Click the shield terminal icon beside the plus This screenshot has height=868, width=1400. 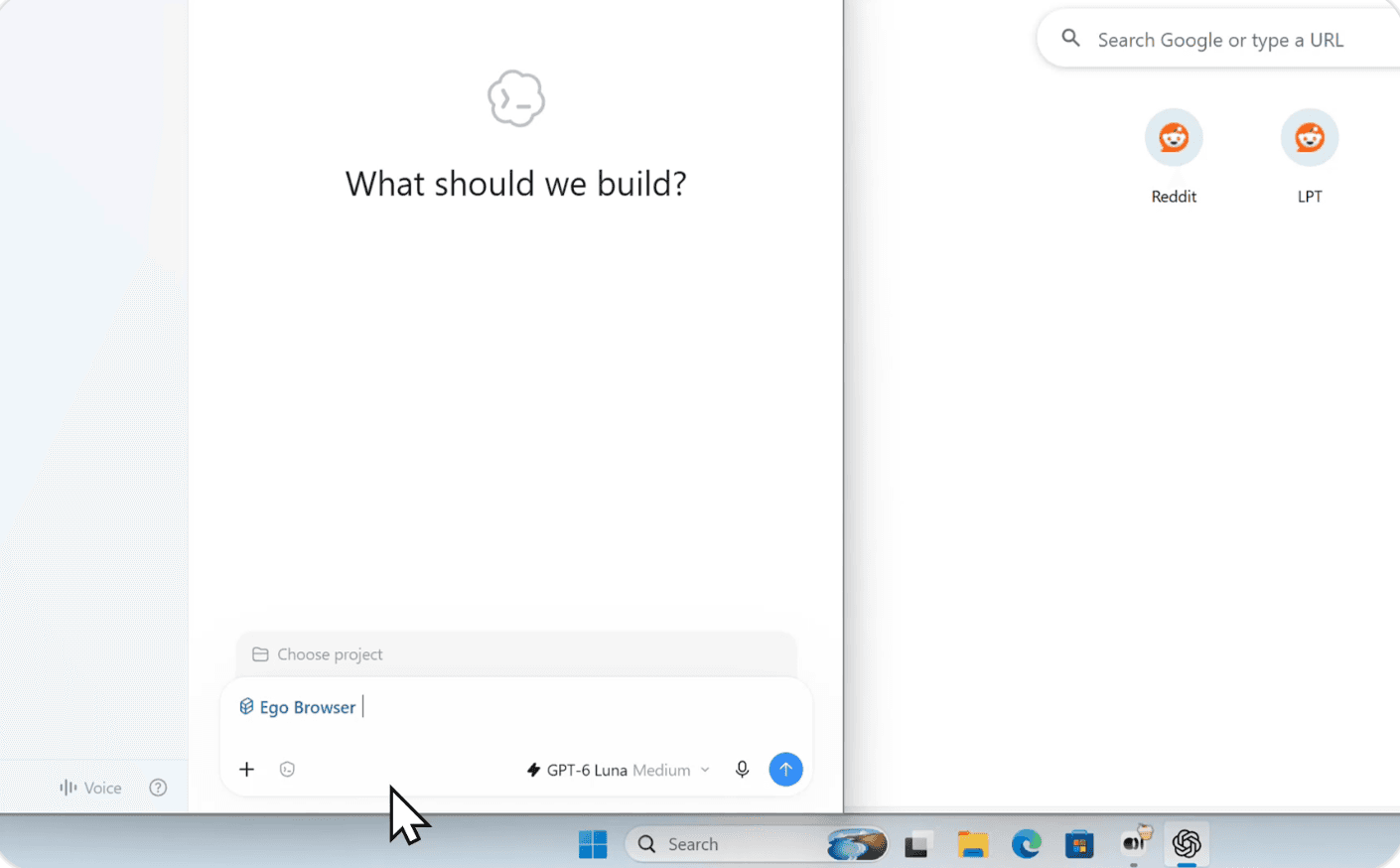[x=287, y=769]
